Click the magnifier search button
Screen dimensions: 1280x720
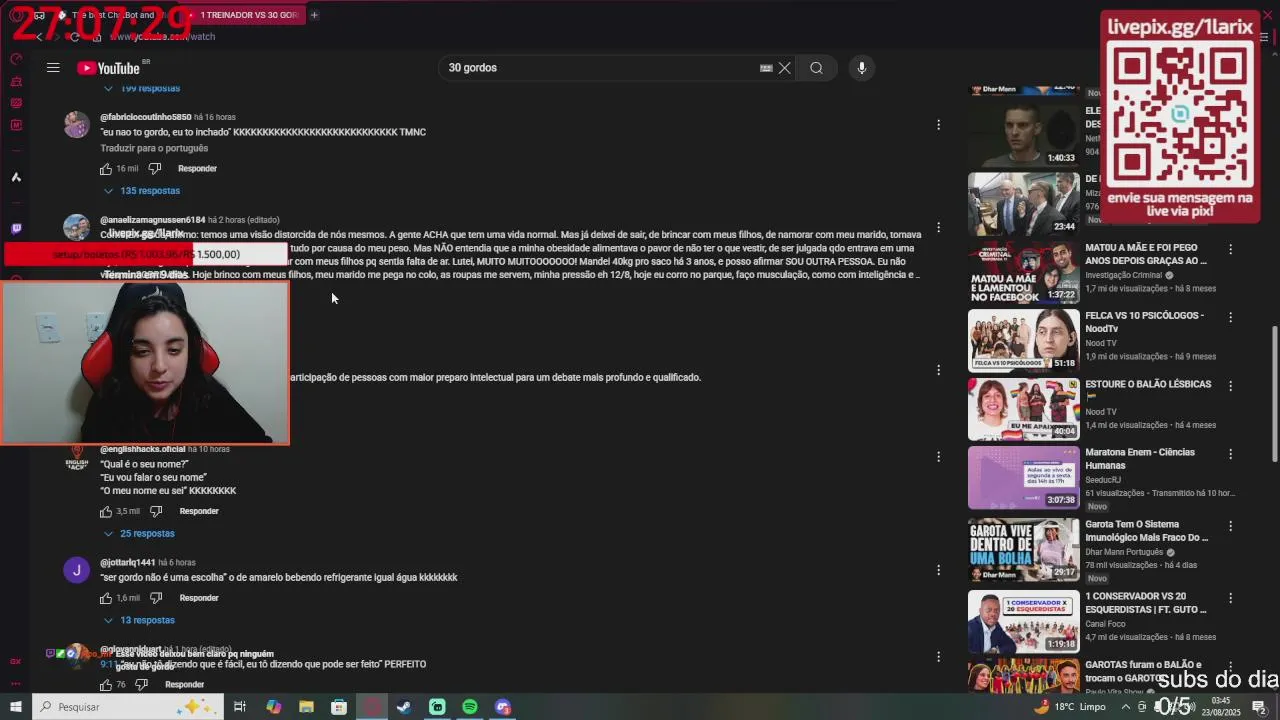coord(817,68)
